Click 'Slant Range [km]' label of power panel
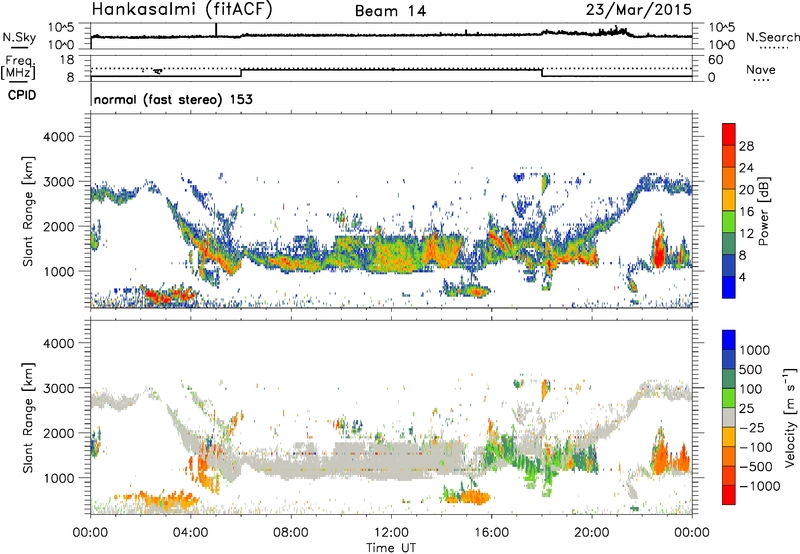800x554 pixels. [28, 211]
